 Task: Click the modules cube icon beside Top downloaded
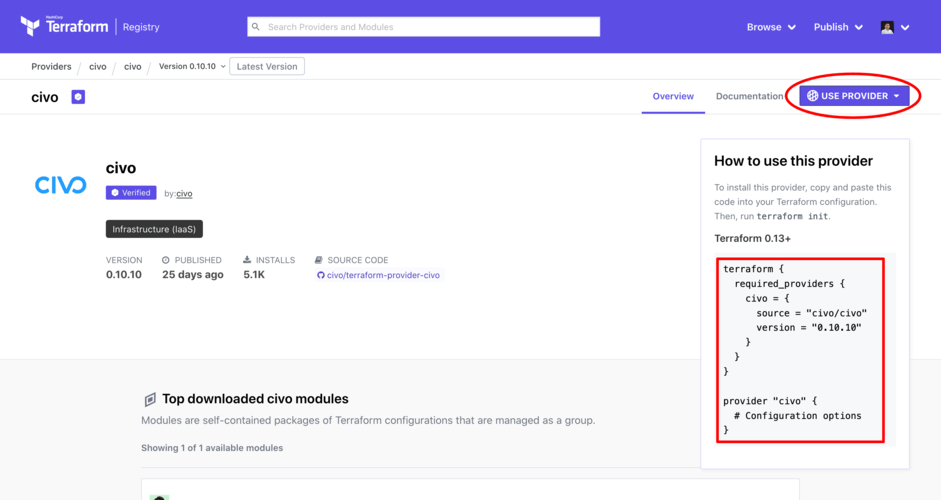pyautogui.click(x=150, y=399)
